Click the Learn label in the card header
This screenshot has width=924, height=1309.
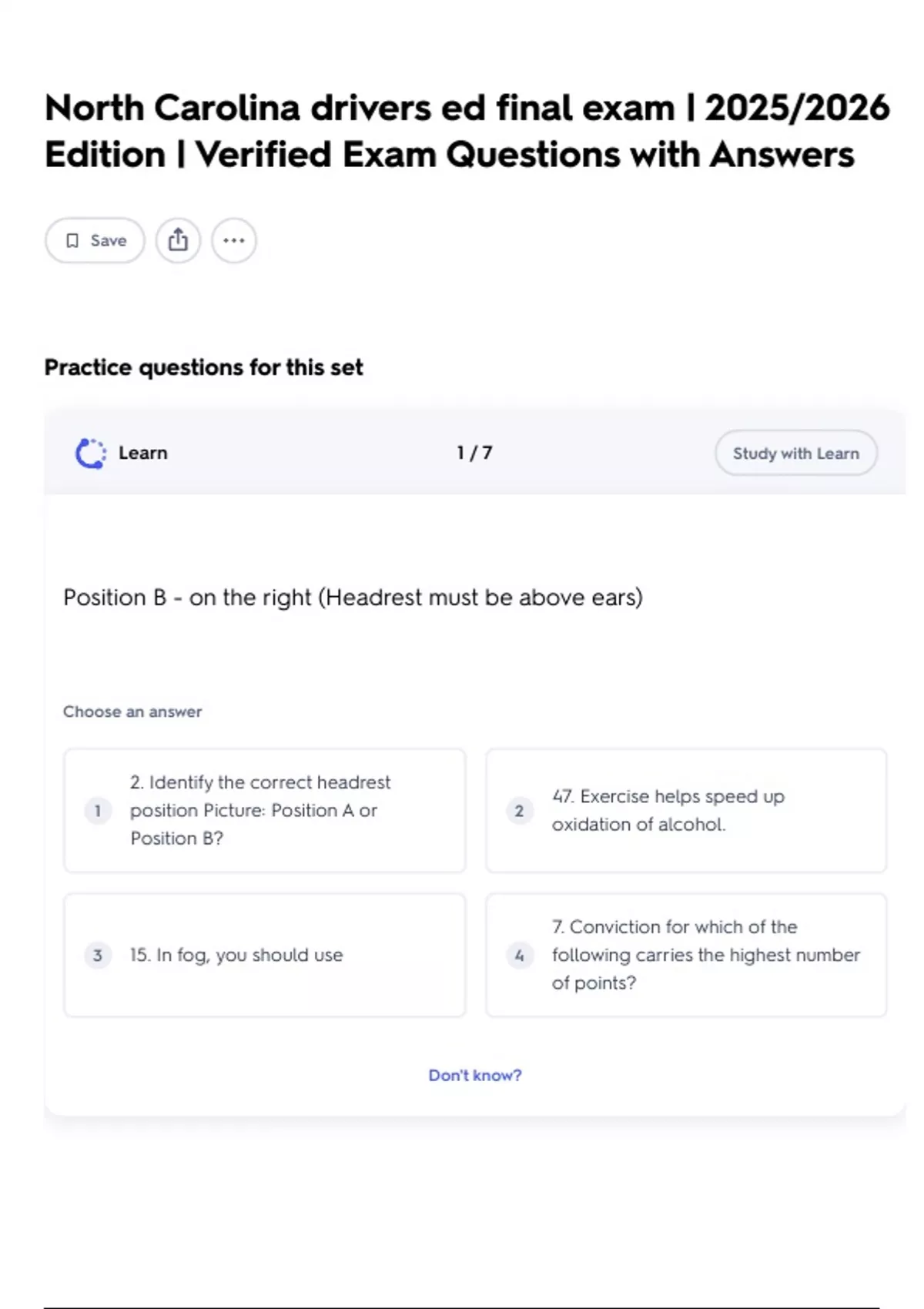pyautogui.click(x=142, y=453)
